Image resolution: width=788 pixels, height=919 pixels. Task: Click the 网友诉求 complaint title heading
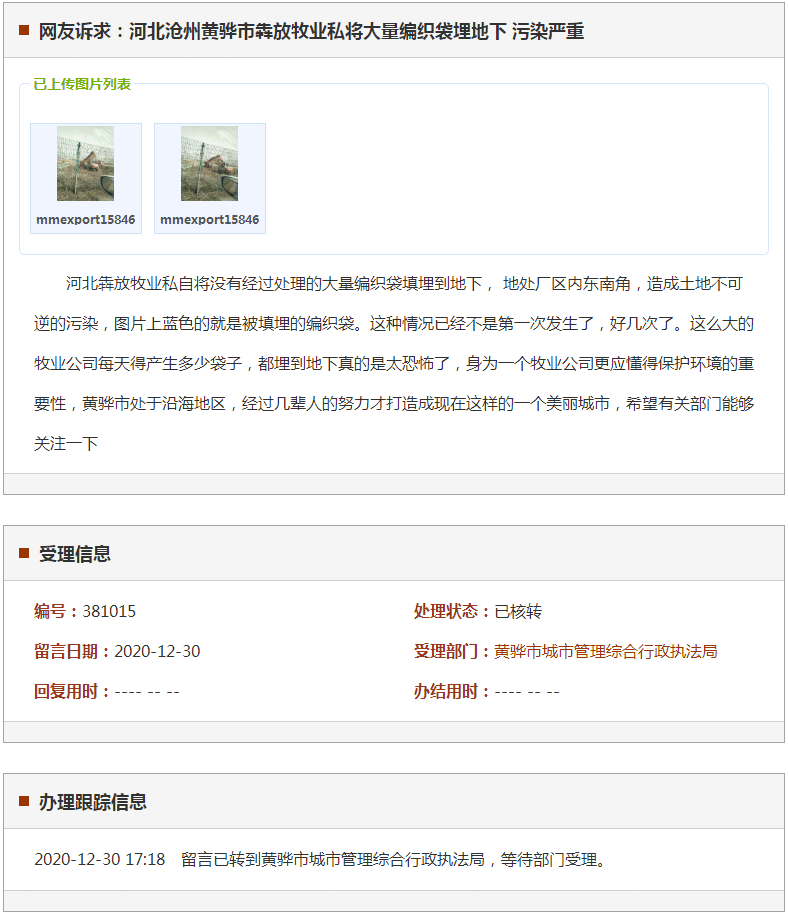click(x=311, y=31)
